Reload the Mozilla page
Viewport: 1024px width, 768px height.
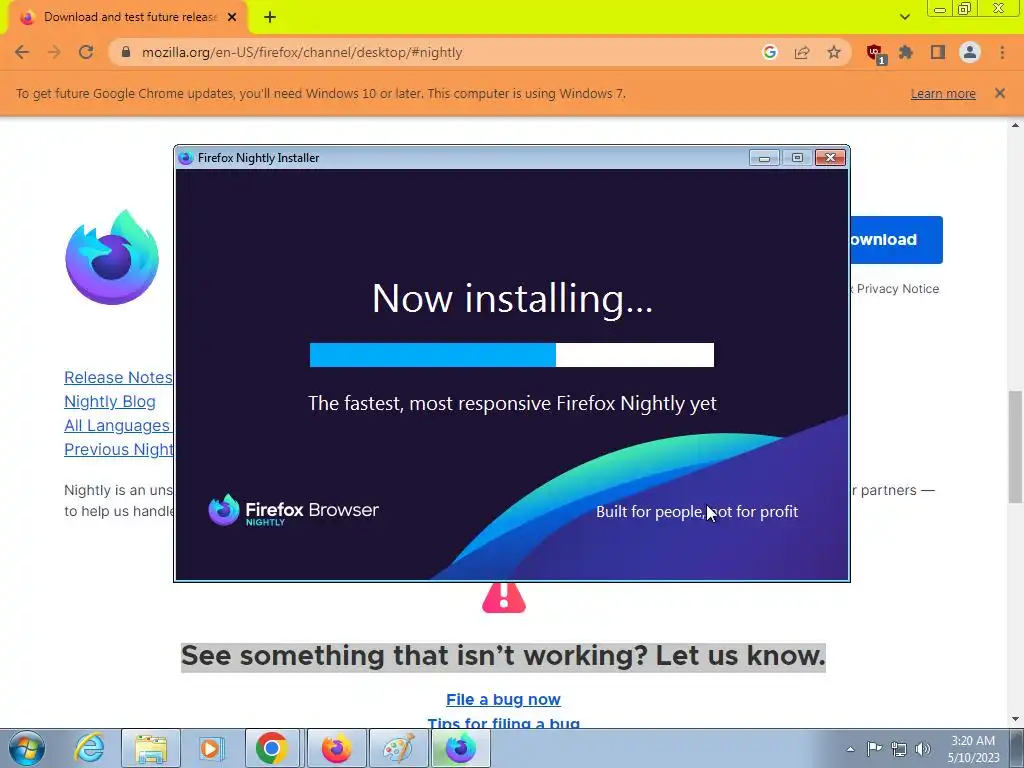pos(86,52)
